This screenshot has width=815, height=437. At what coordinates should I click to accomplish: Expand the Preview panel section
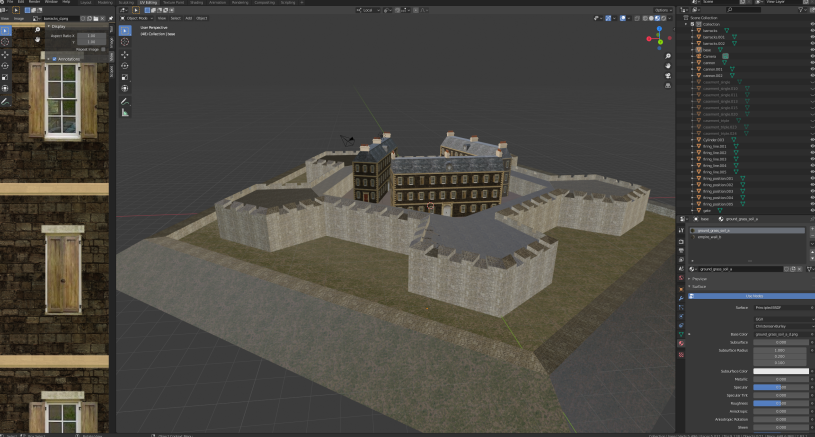(x=700, y=279)
